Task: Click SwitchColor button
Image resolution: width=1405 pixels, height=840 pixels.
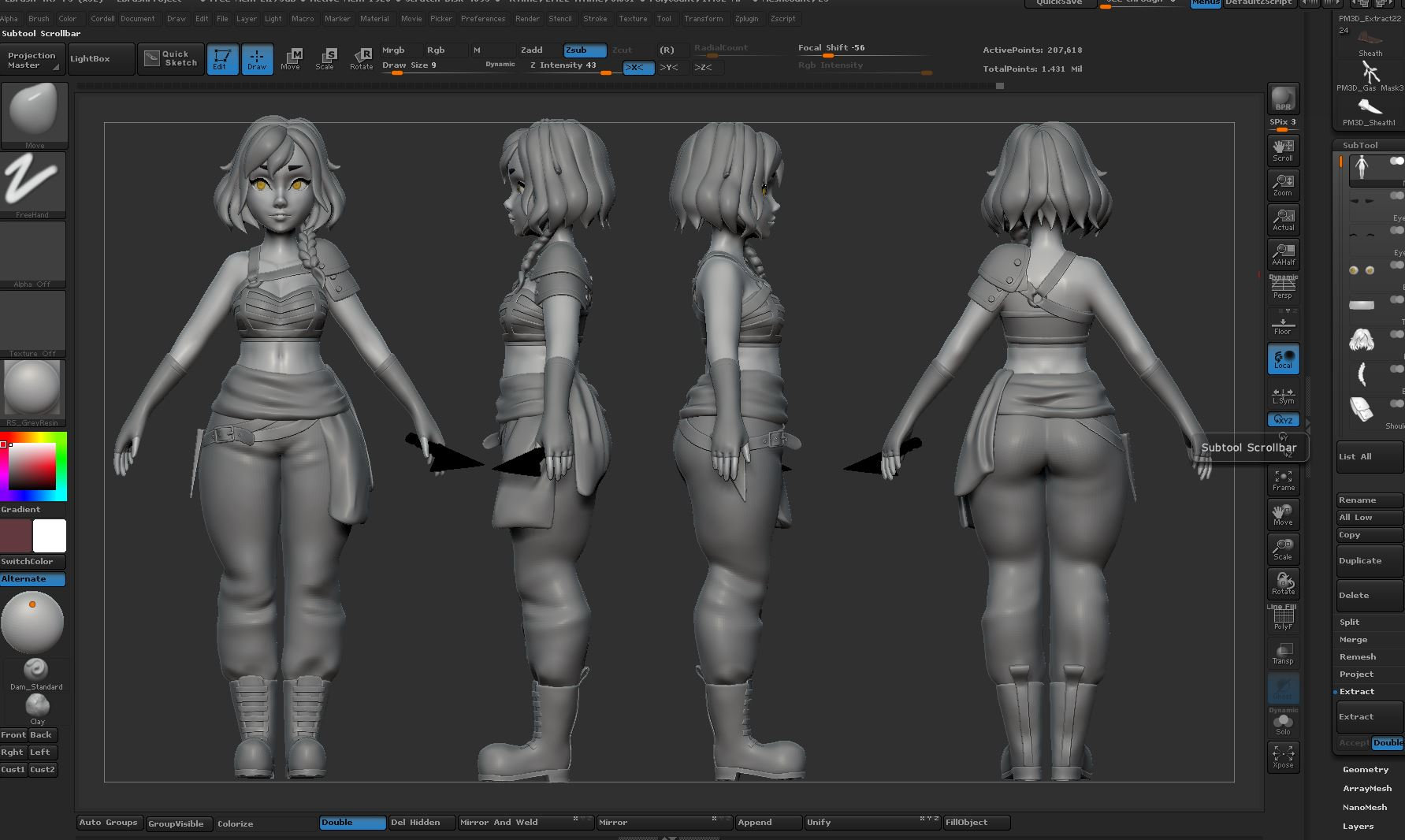Action: pos(32,562)
